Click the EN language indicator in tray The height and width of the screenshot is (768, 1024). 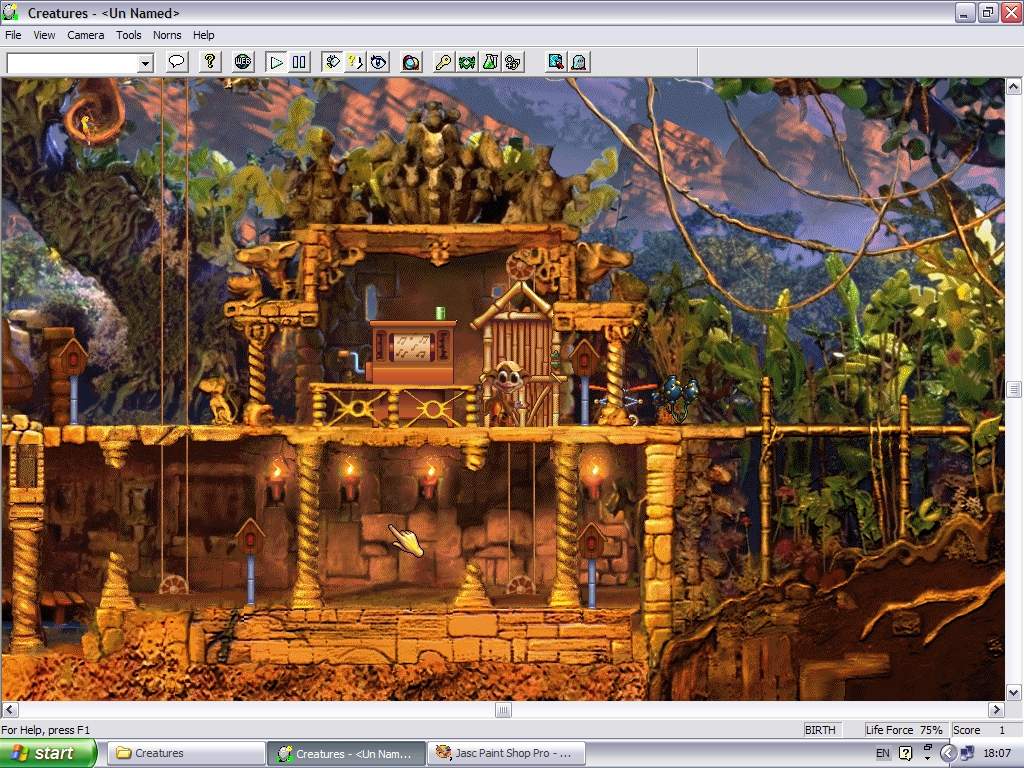click(882, 754)
